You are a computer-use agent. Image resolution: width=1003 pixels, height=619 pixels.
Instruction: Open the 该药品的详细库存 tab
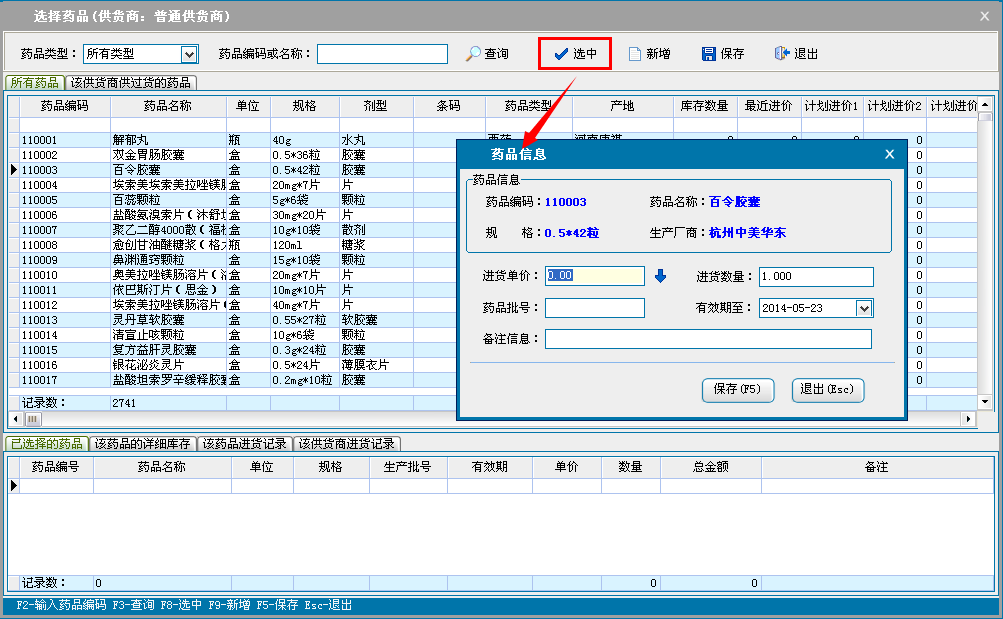[142, 444]
